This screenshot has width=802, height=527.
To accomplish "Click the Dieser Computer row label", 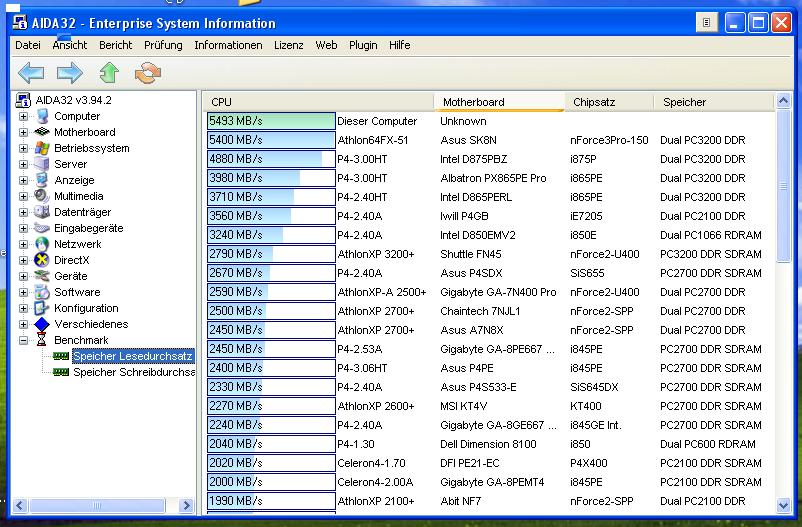I will point(377,121).
